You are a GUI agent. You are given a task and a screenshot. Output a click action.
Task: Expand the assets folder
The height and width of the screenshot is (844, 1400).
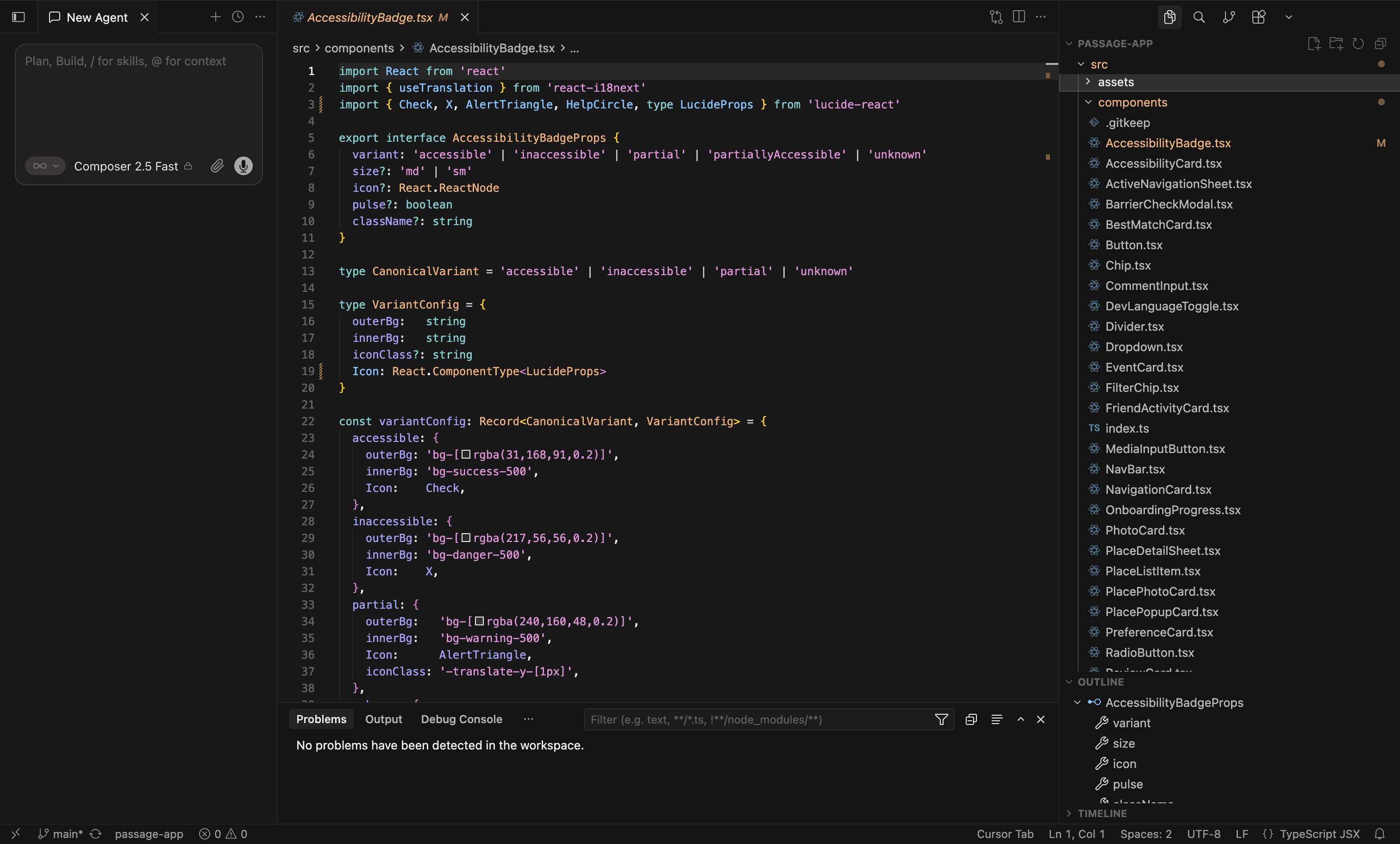point(1088,82)
